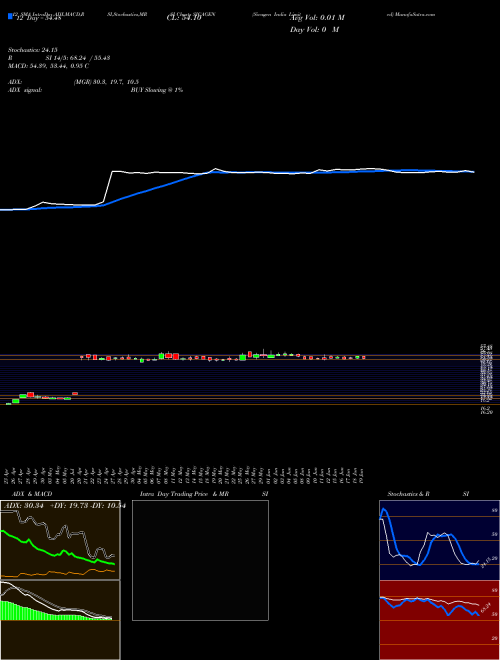Select the 'MACD: 54.39, 53.44, 0.95 C' line

(x=48, y=66)
